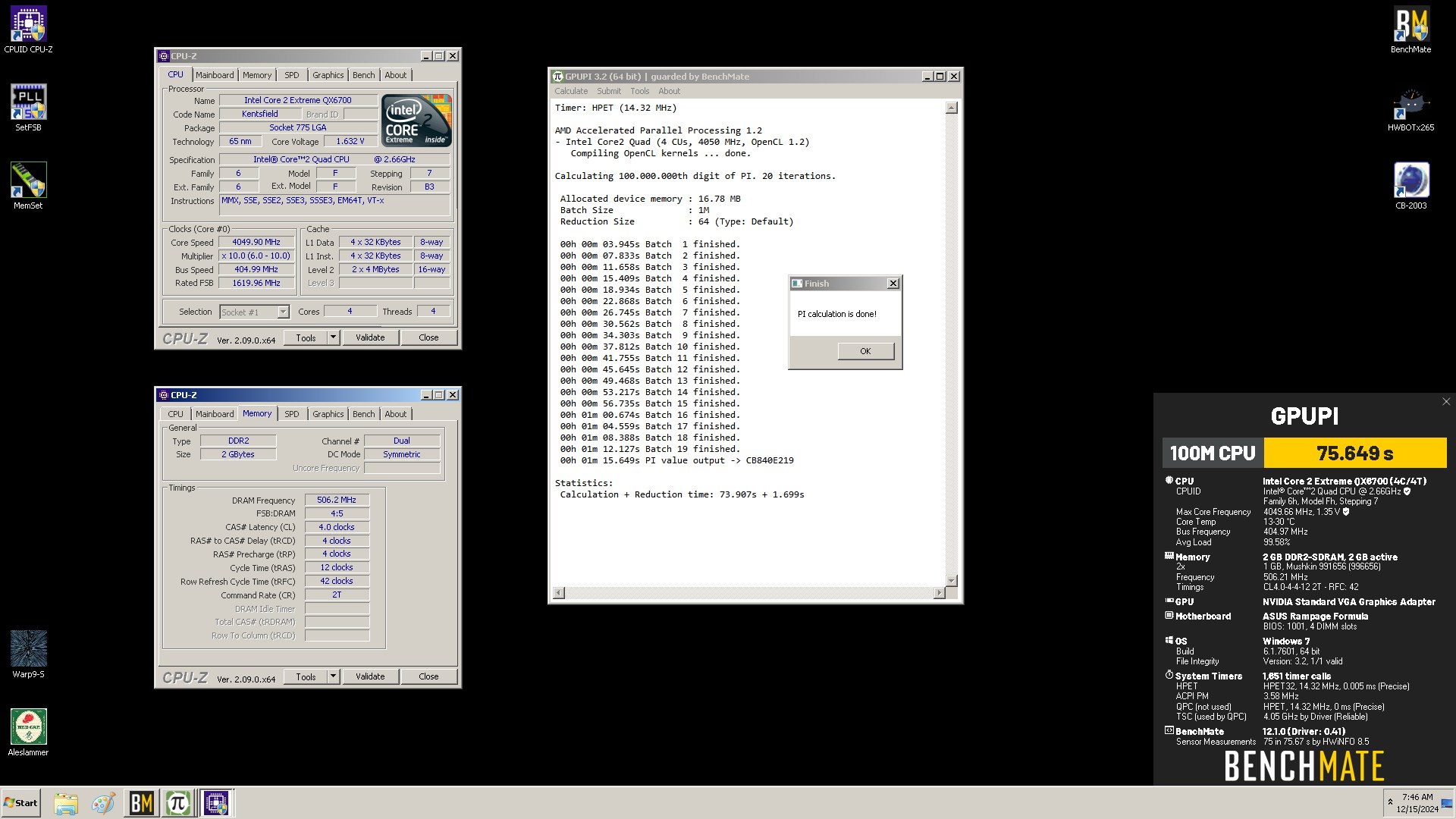
Task: Click Validate in top CPU-Z window
Action: 370,337
